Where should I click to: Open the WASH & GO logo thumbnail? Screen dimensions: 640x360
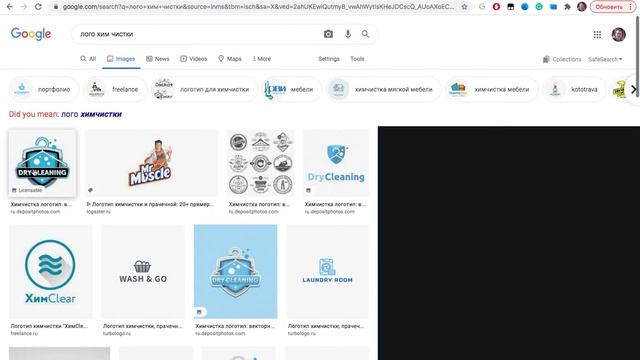click(x=143, y=271)
